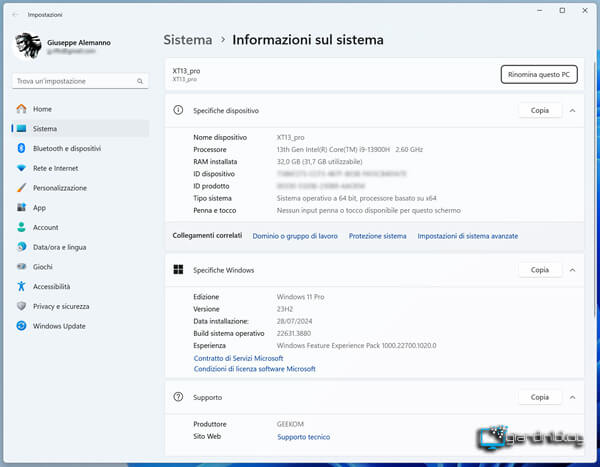
Task: Copy the Supporto details
Action: [x=540, y=397]
